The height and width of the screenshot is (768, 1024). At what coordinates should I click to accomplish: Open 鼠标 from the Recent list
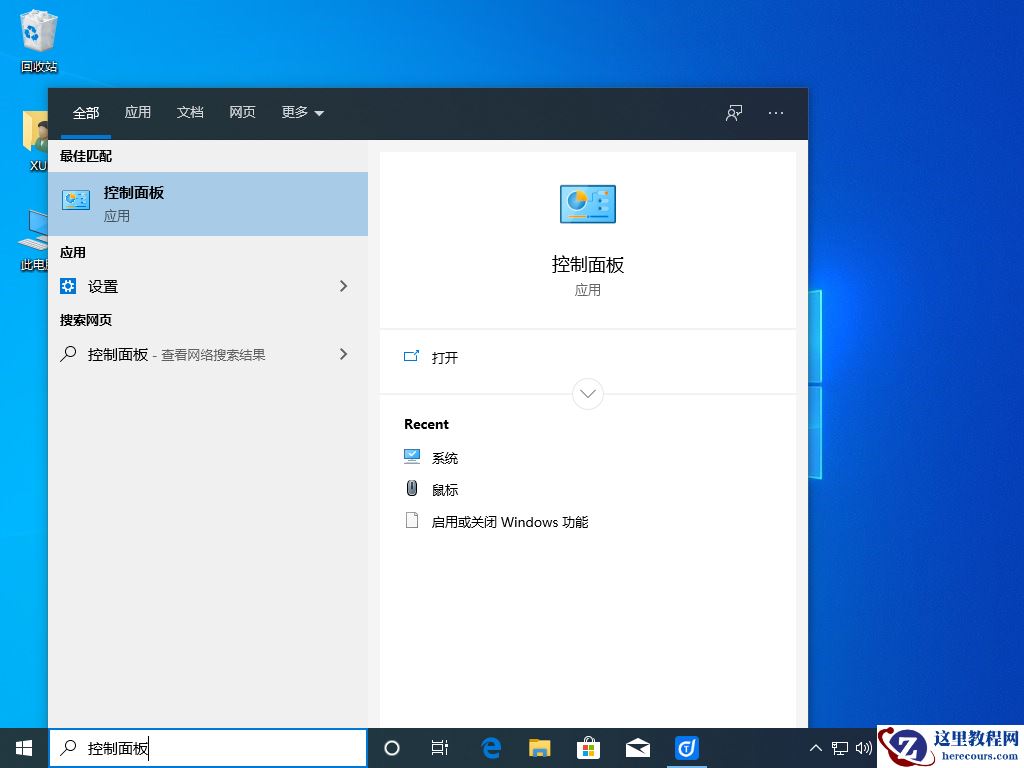pos(444,489)
